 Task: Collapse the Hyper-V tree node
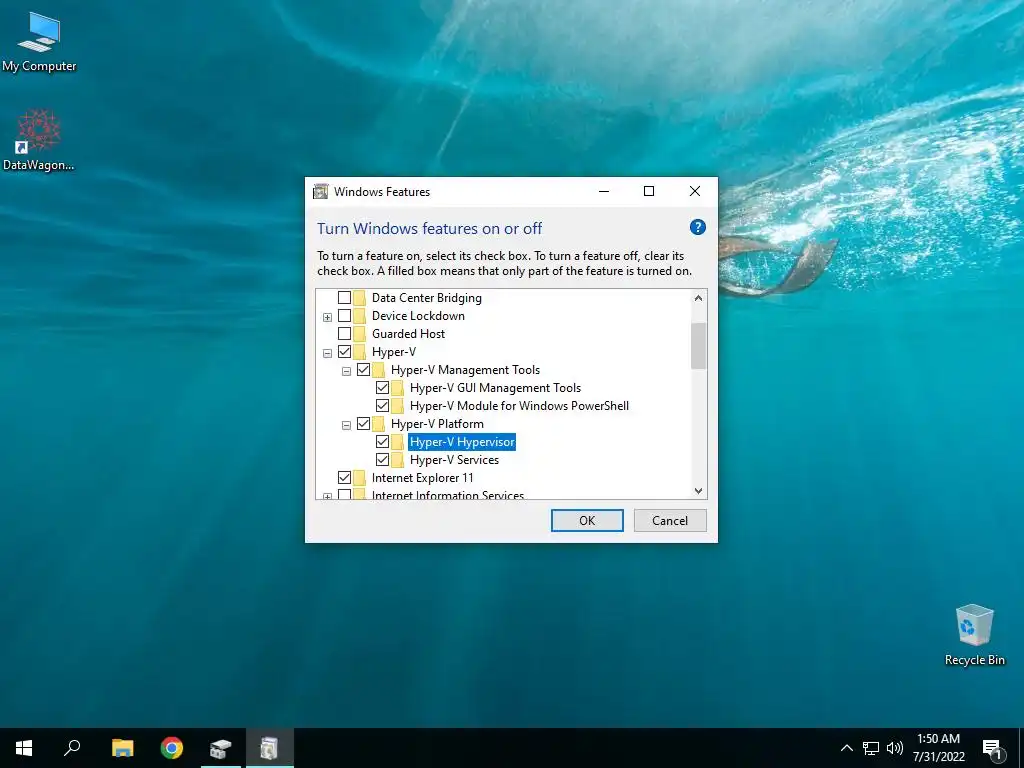[x=327, y=353]
